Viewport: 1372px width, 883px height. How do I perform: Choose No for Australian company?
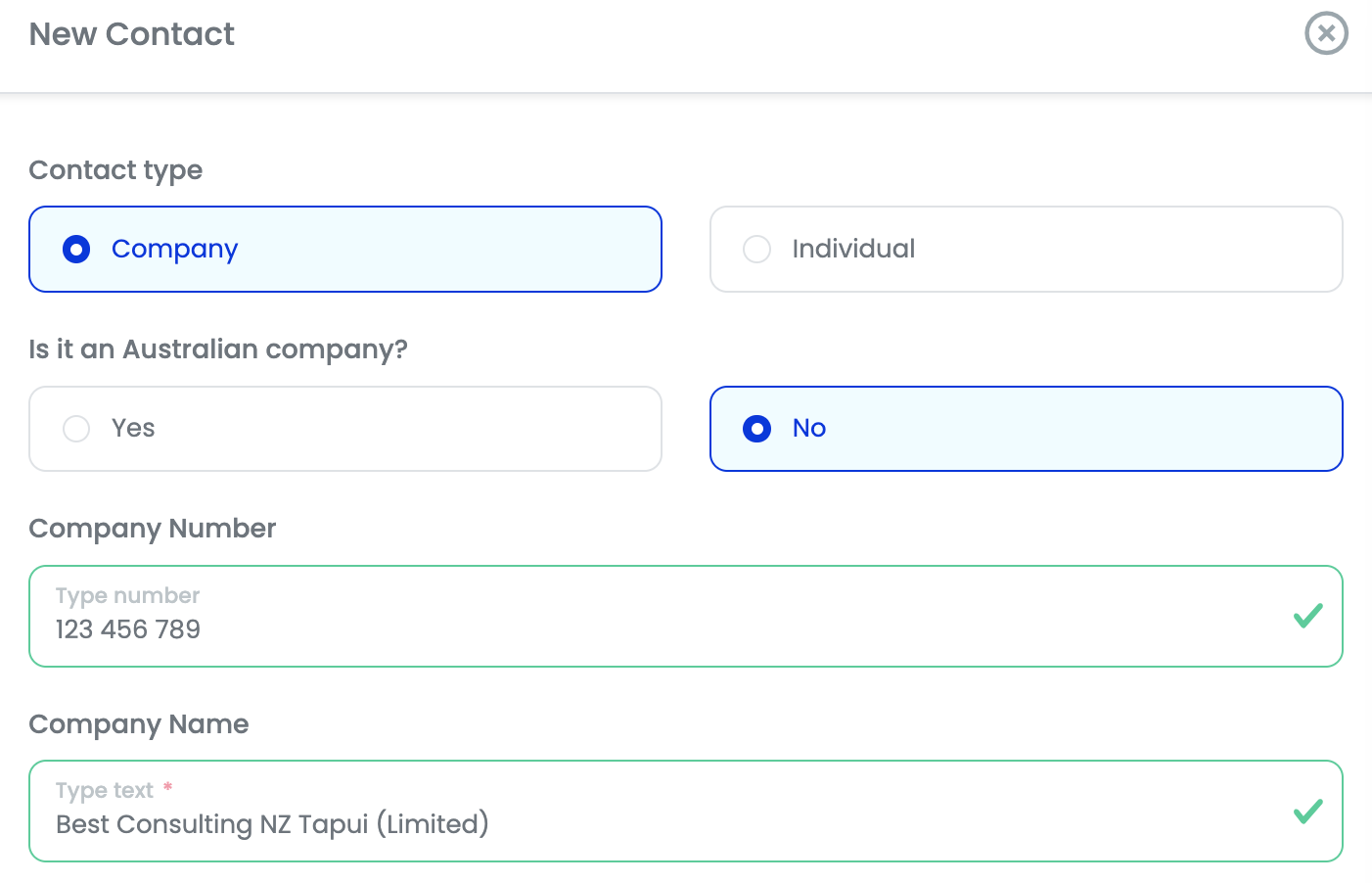1026,428
